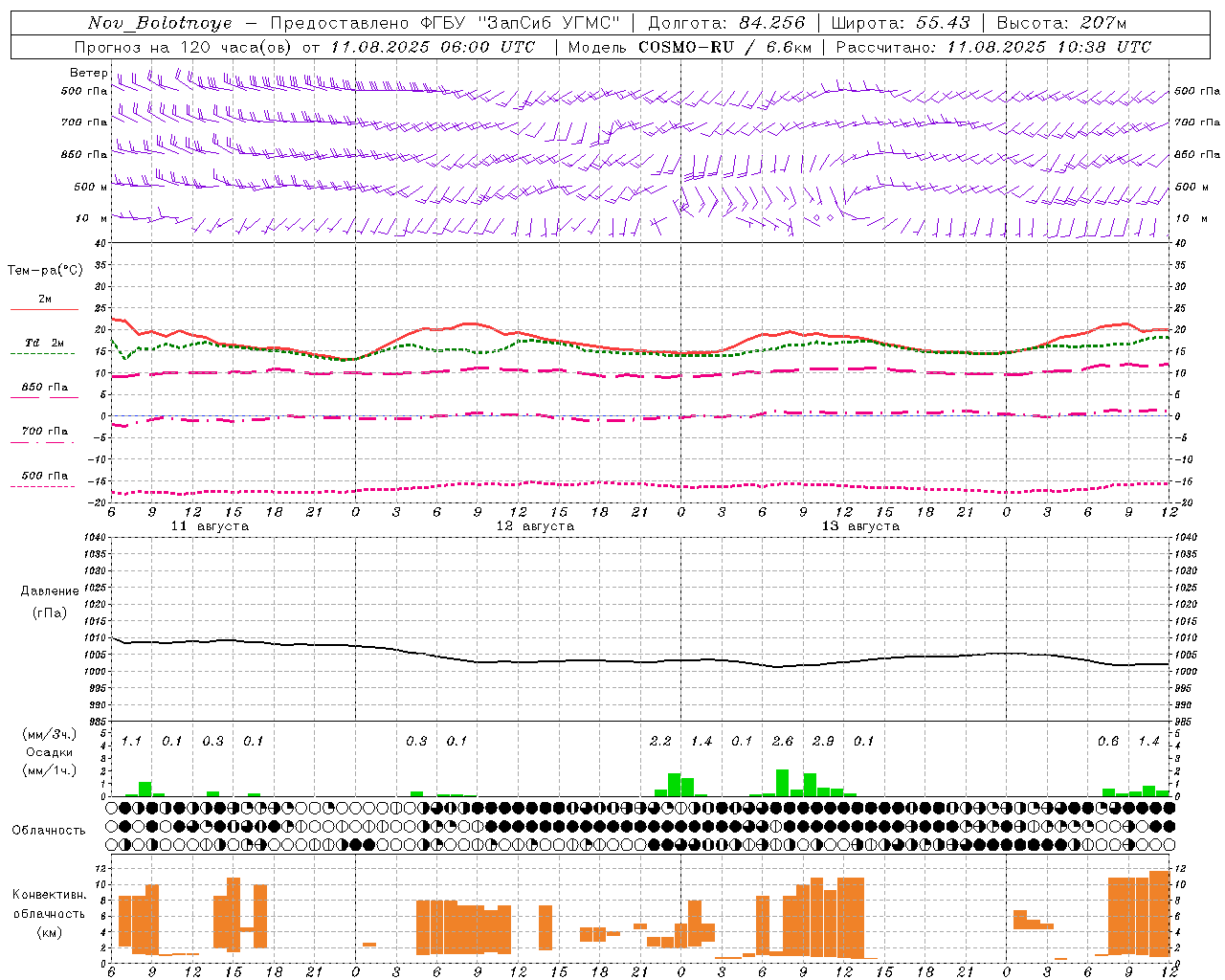Click the red 2м temperature legend line
Image resolution: width=1225 pixels, height=980 pixels.
tap(44, 310)
